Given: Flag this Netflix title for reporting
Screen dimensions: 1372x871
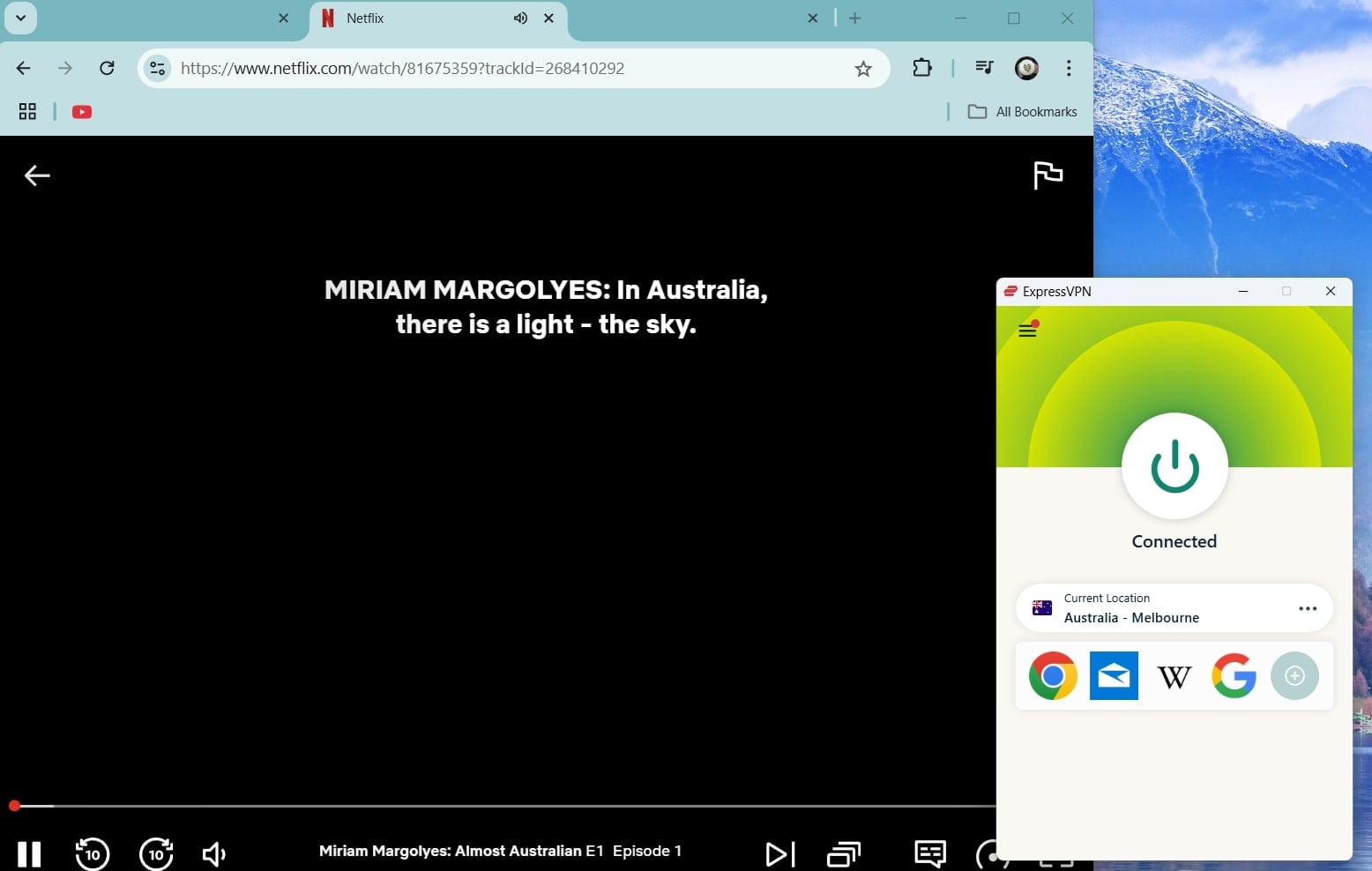Looking at the screenshot, I should pyautogui.click(x=1048, y=175).
